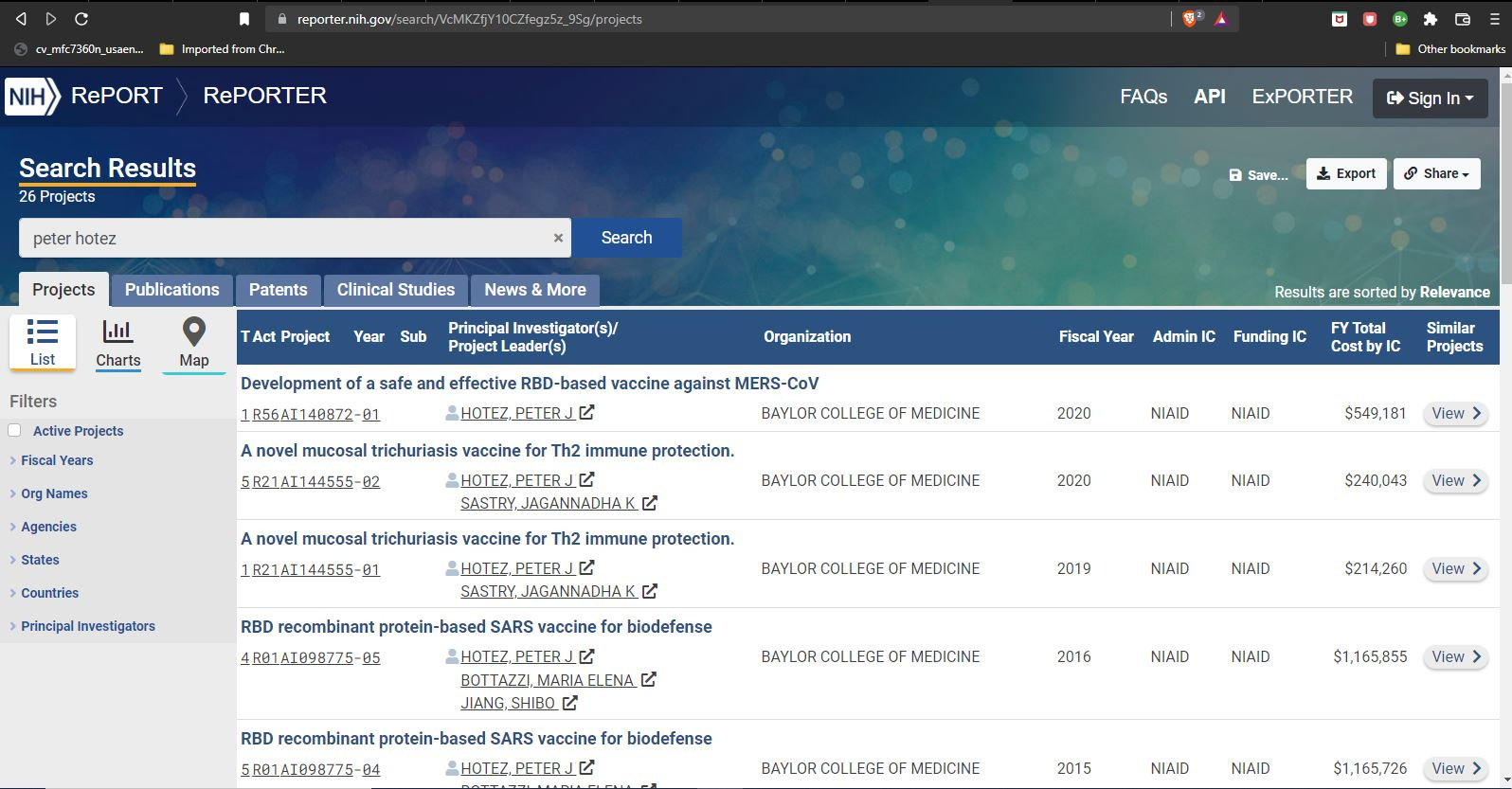
Task: Open the browser hamburger menu
Action: point(1494,19)
